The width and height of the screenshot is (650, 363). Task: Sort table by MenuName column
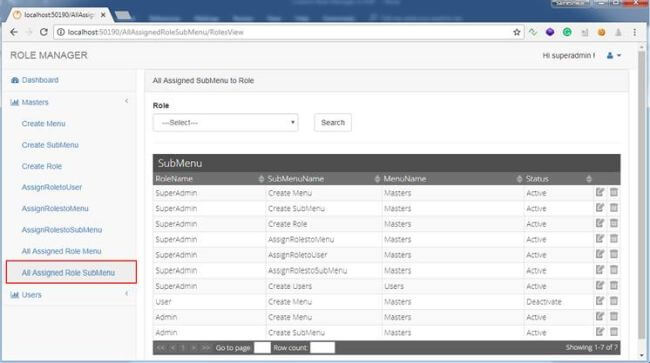coord(519,179)
